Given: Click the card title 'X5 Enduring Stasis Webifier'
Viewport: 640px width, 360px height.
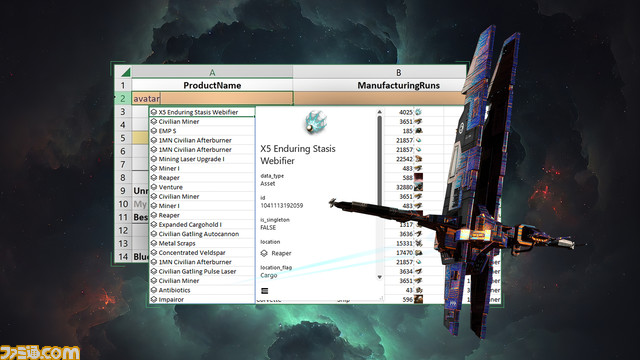Looking at the screenshot, I should 298,155.
